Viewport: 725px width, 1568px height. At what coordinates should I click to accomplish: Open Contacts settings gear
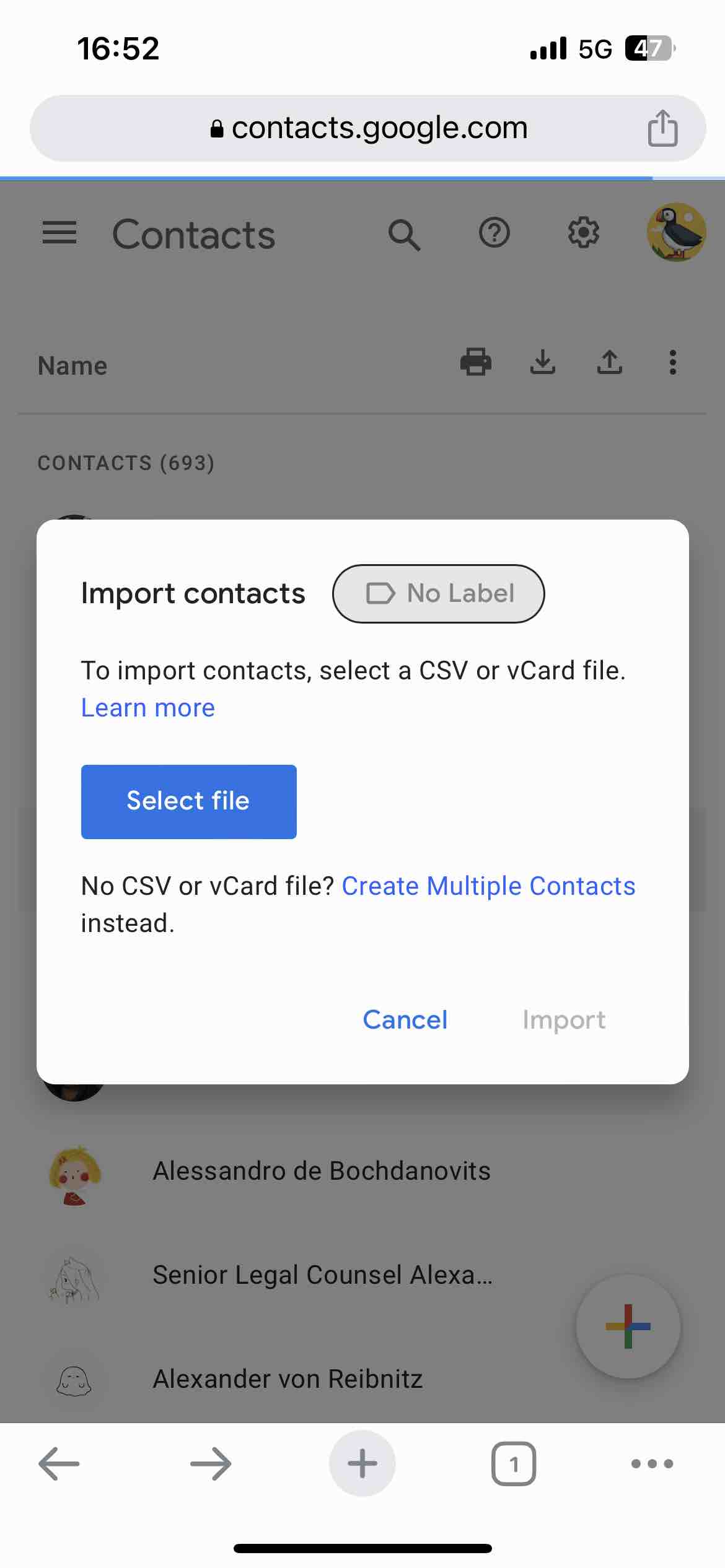583,234
